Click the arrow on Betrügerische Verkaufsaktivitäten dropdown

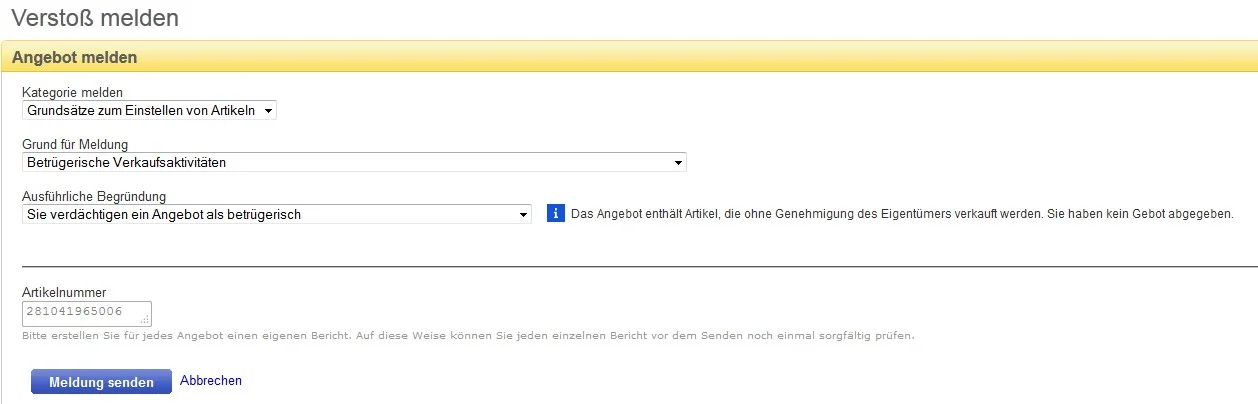(x=678, y=162)
